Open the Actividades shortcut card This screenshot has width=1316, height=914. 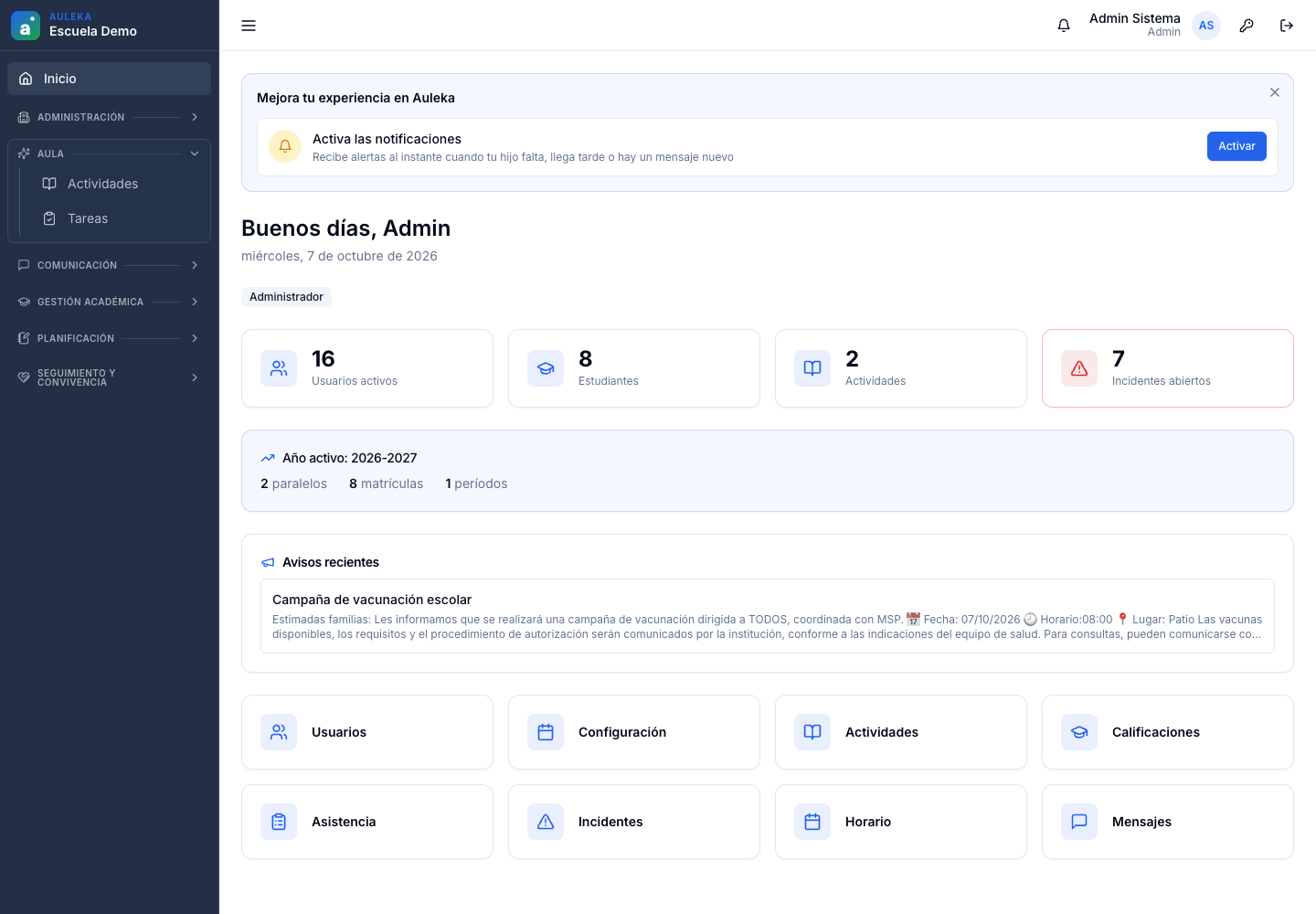tap(901, 732)
